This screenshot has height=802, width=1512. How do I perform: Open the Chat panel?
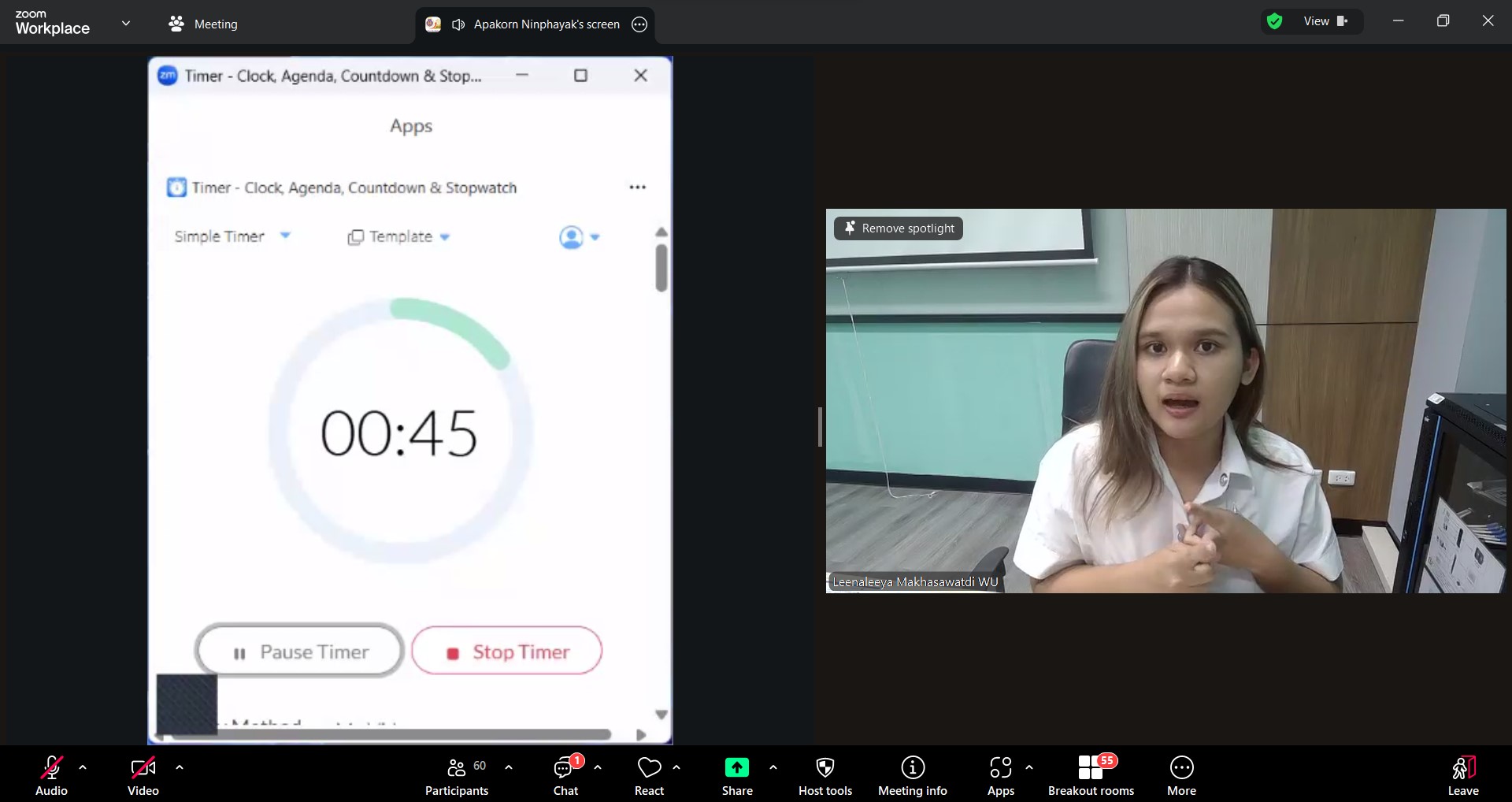tap(565, 775)
